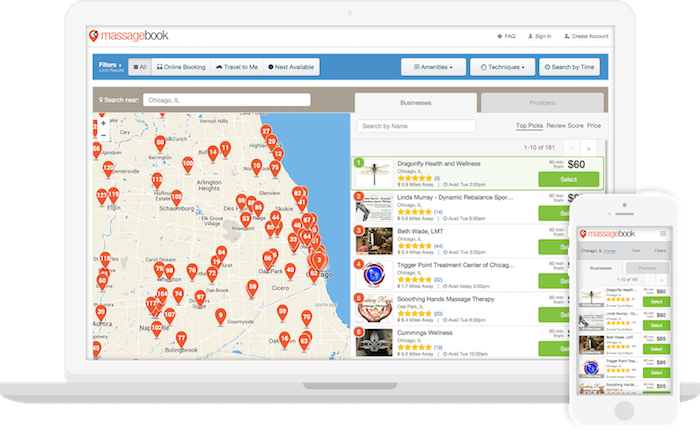Expand the Techniques dropdown
The image size is (700, 432).
coord(502,67)
